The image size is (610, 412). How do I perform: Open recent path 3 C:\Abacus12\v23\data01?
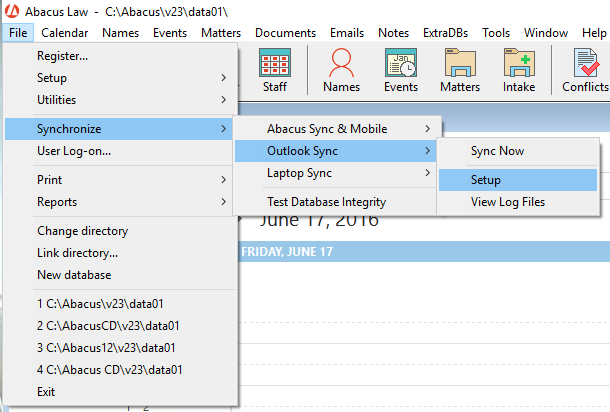[118, 348]
